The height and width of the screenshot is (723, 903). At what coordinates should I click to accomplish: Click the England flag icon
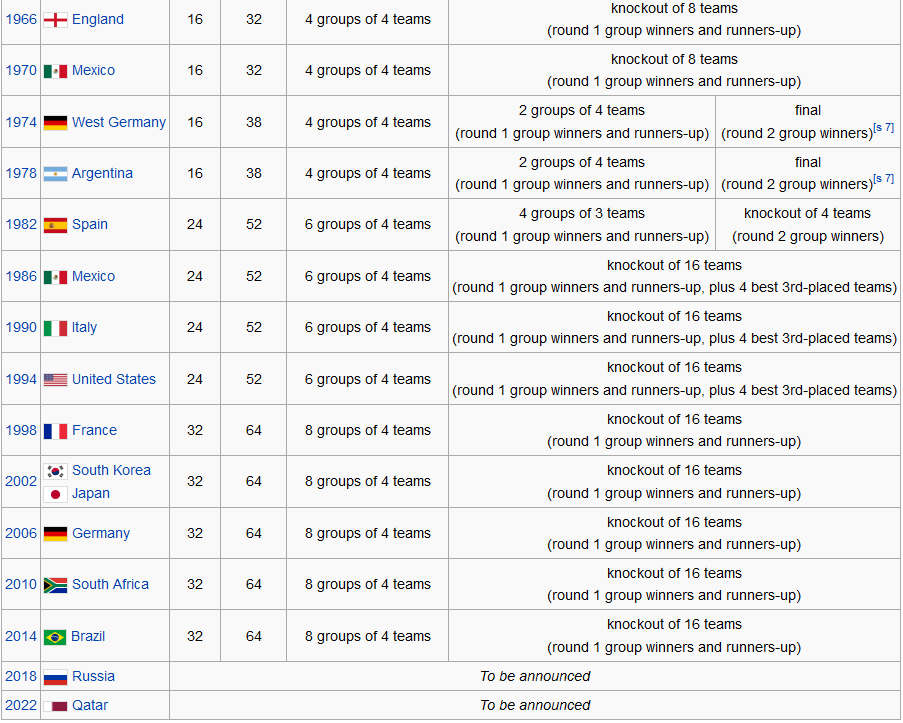55,20
